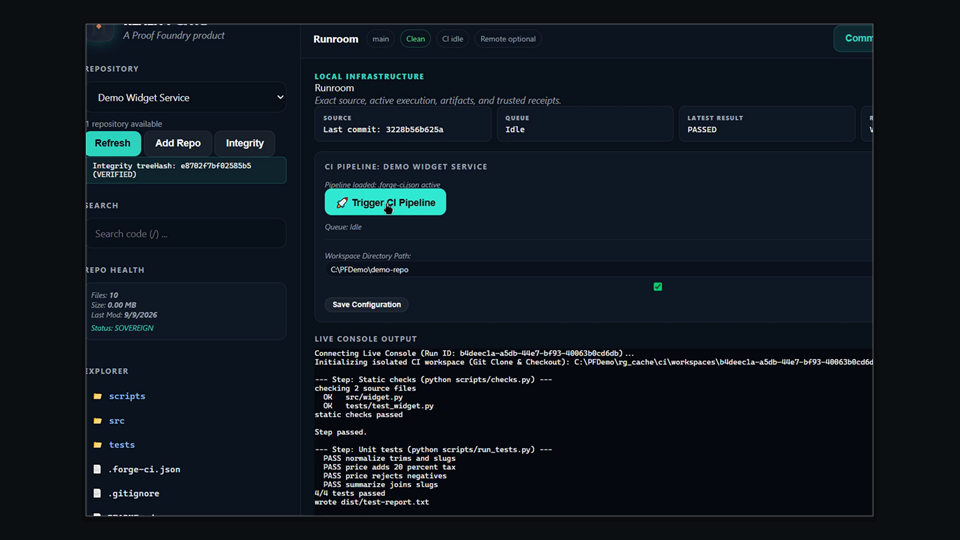This screenshot has height=540, width=960.
Task: Open the Demo Widget Service repository dropdown
Action: pyautogui.click(x=187, y=97)
